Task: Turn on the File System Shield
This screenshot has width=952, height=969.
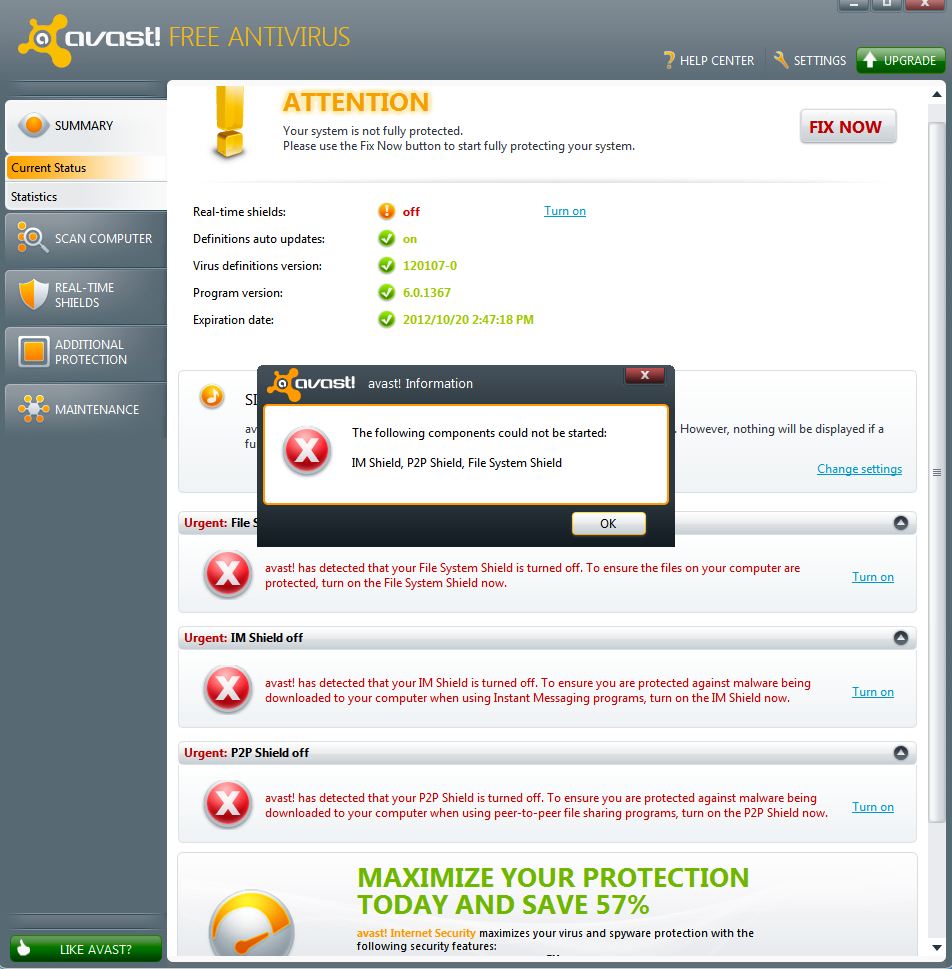Action: coord(872,577)
